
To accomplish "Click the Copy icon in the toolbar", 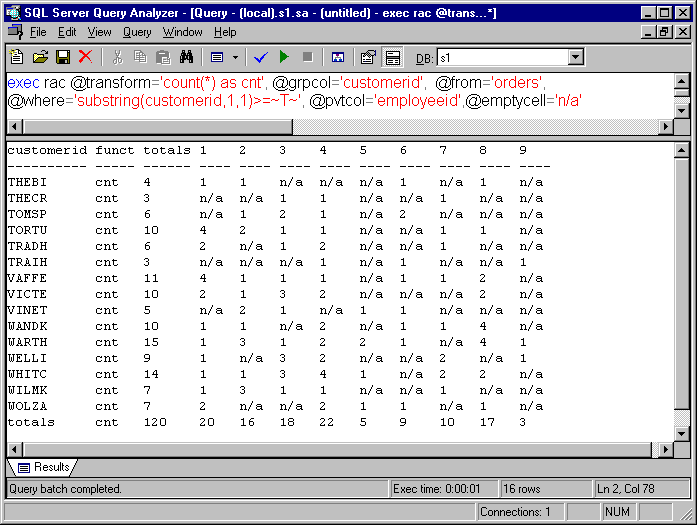I will [140, 57].
